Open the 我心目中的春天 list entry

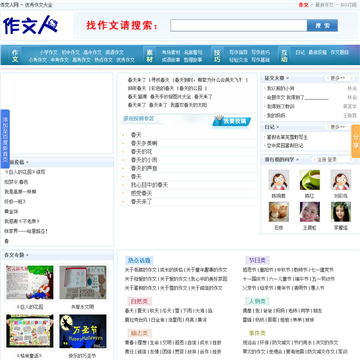click(x=149, y=185)
